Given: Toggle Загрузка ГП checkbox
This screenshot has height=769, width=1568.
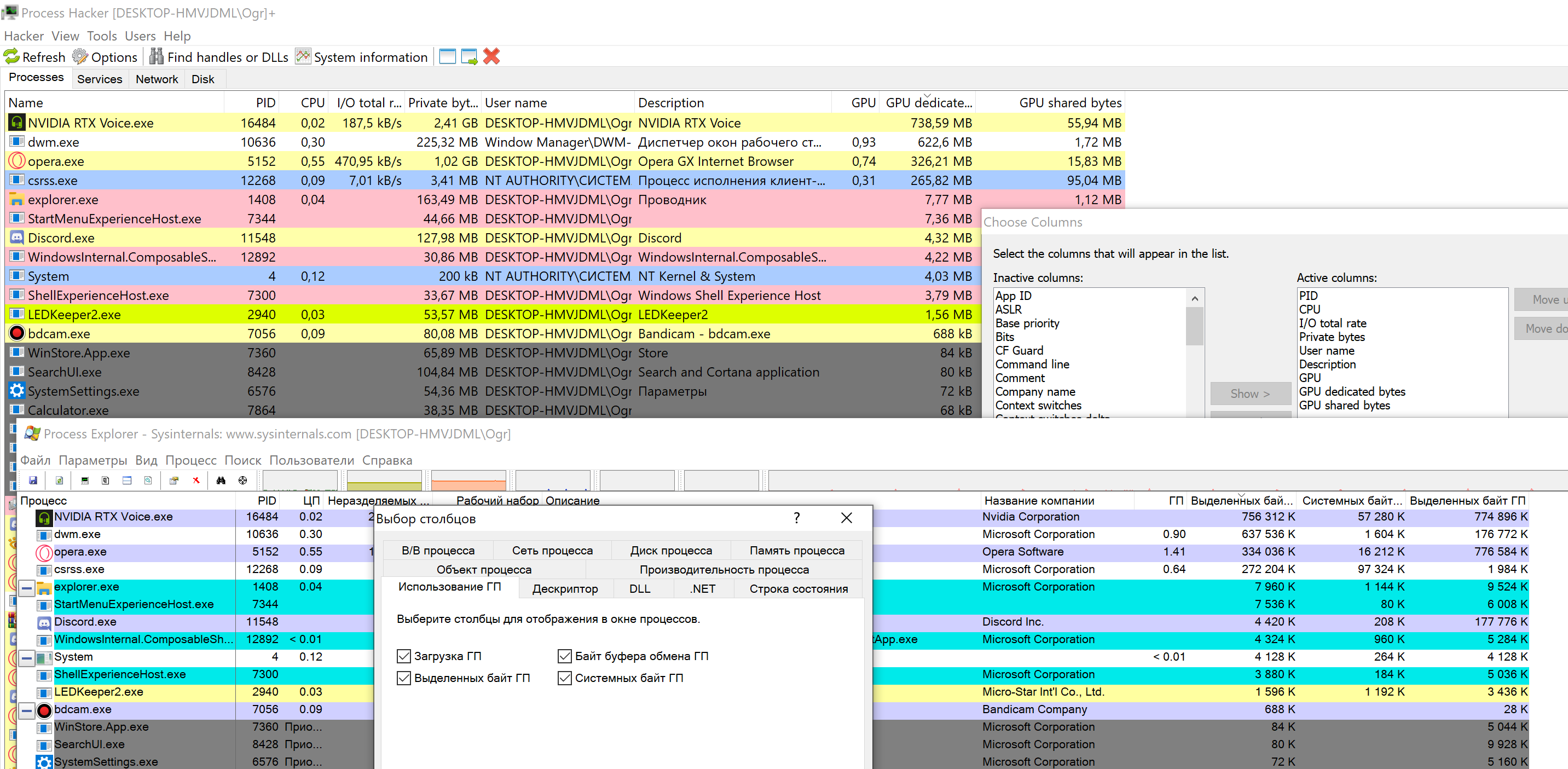Looking at the screenshot, I should point(403,656).
